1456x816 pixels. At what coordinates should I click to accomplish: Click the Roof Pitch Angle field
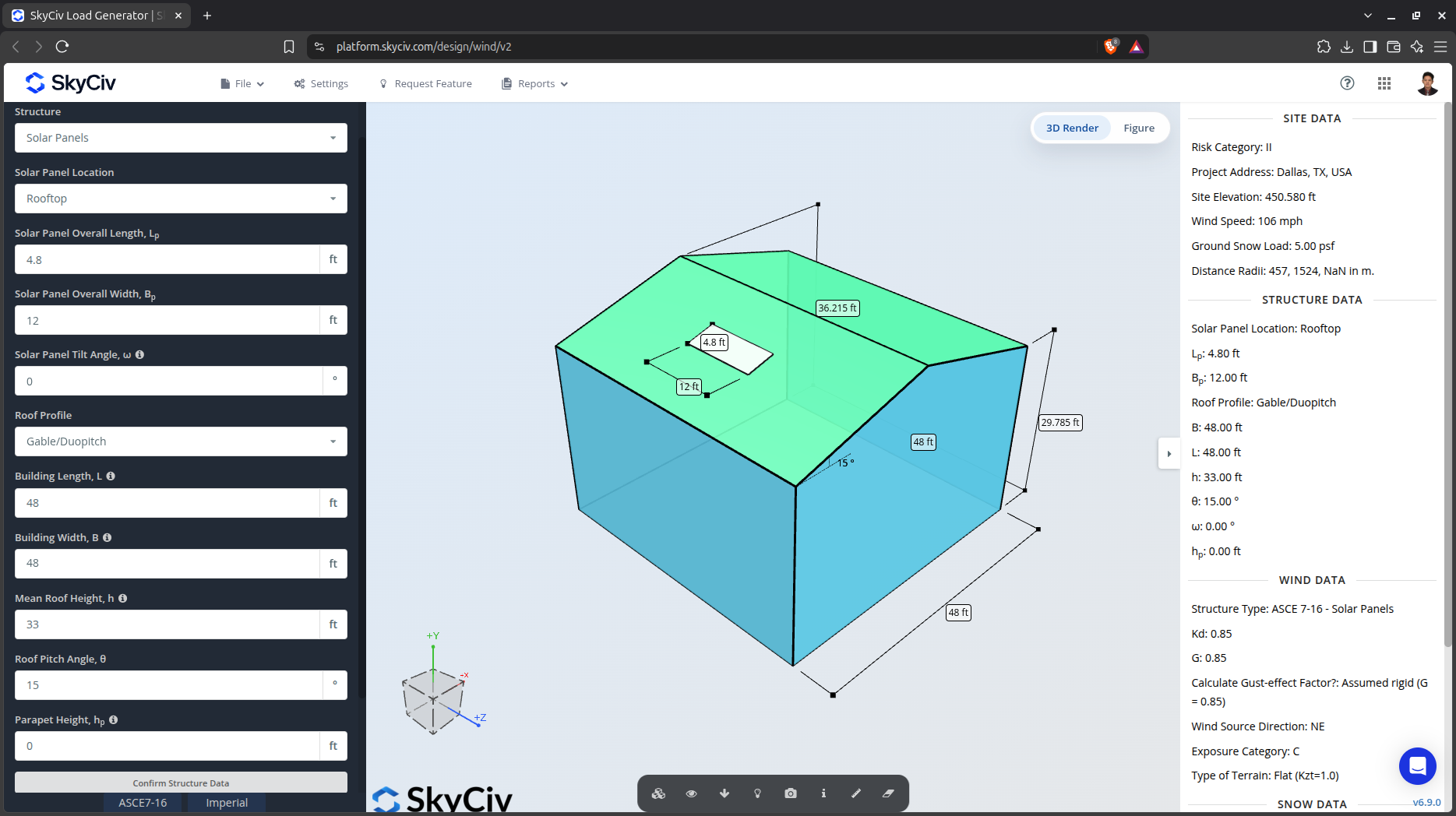click(x=168, y=685)
